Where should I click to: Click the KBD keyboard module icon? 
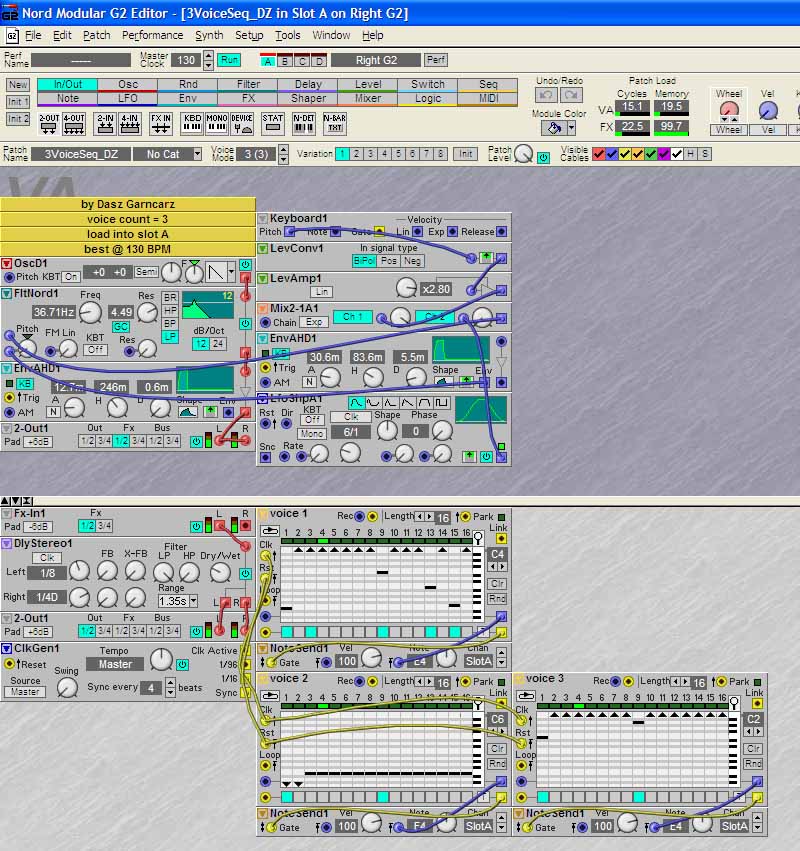191,123
